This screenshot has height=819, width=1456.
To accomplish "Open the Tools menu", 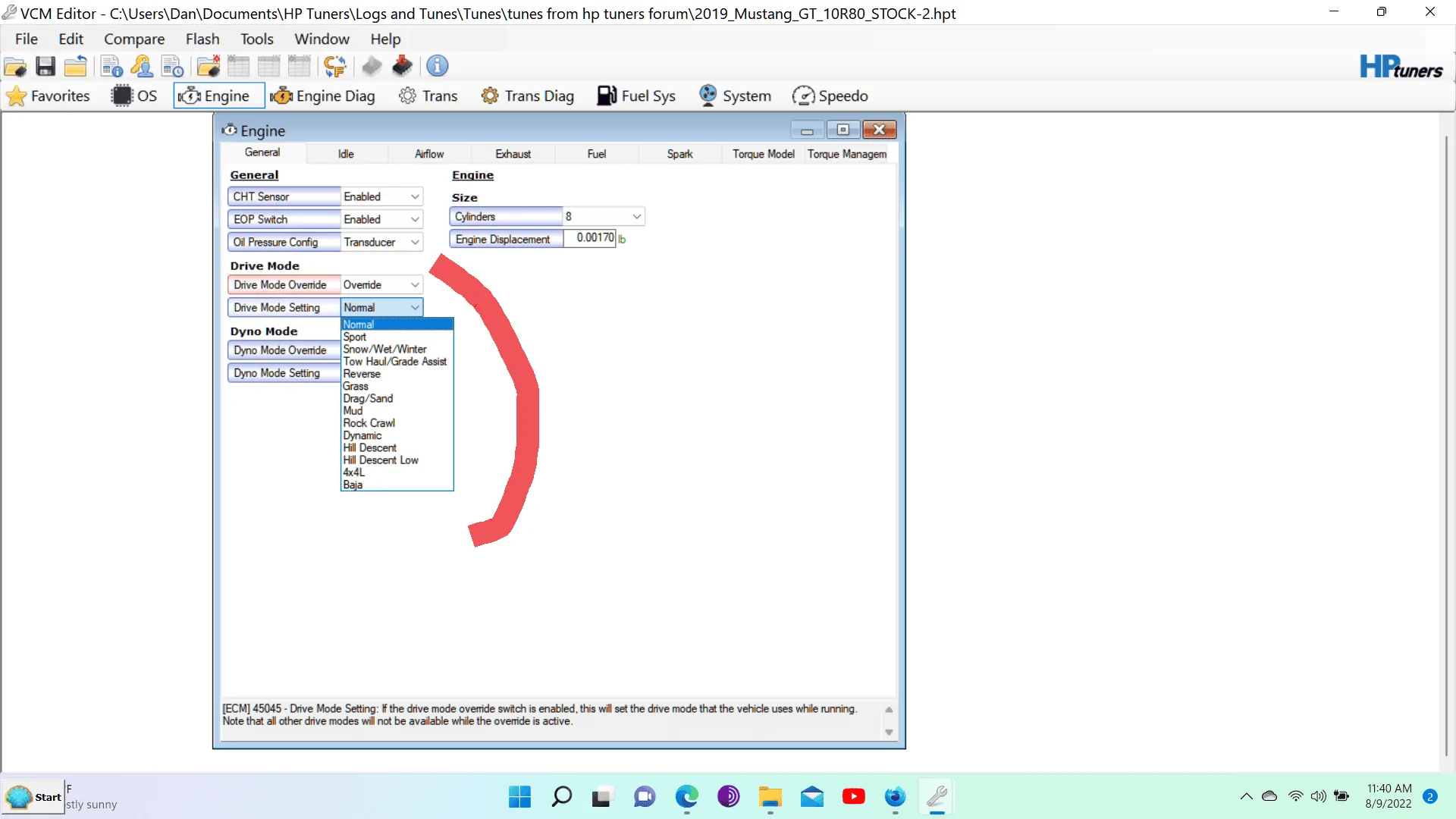I will tap(257, 39).
